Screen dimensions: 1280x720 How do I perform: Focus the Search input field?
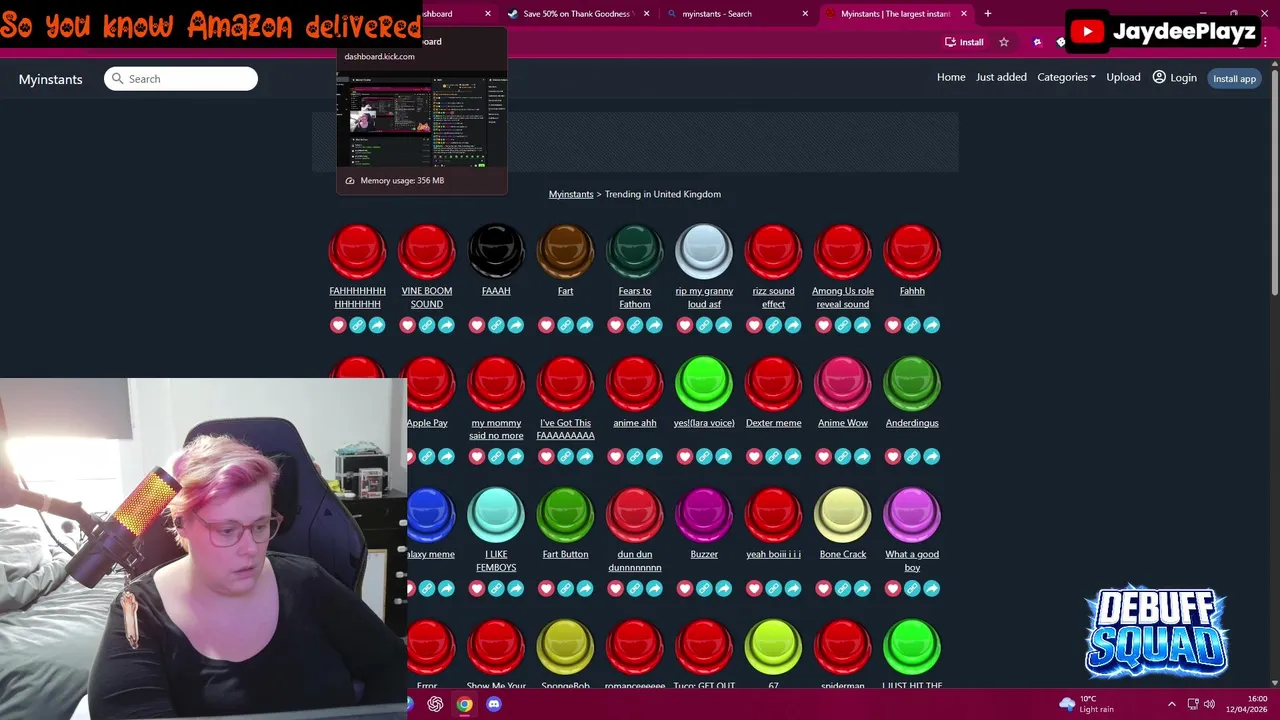pos(181,79)
